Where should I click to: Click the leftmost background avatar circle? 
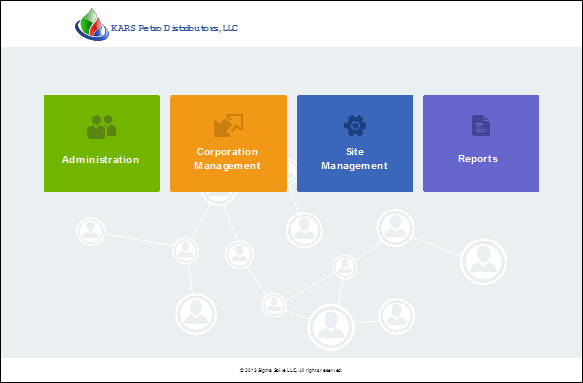click(x=91, y=231)
